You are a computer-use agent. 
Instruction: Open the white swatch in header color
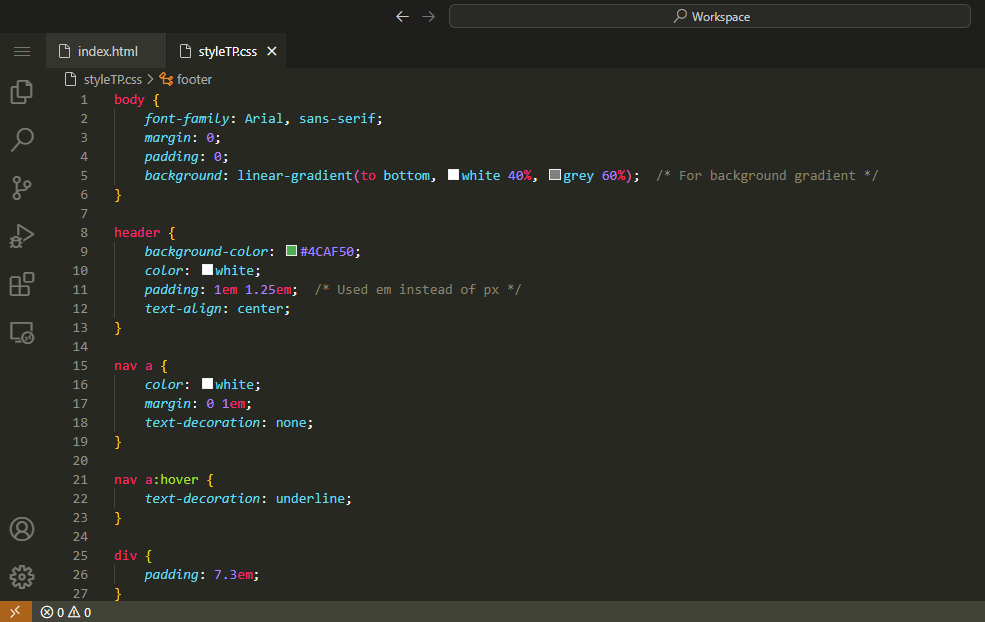coord(207,270)
